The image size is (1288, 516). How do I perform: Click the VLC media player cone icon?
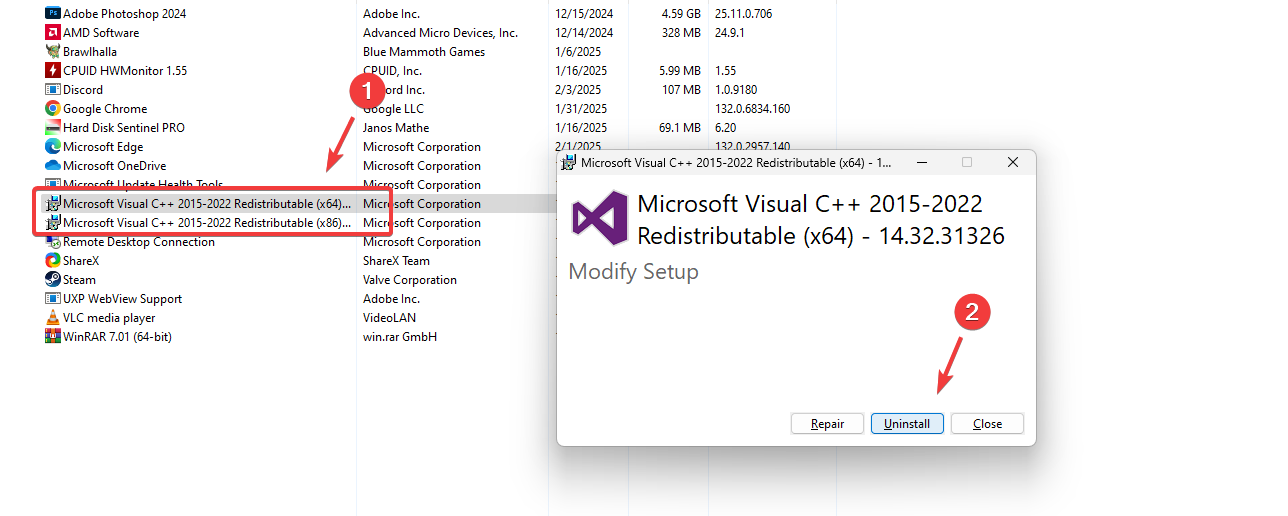[x=53, y=318]
